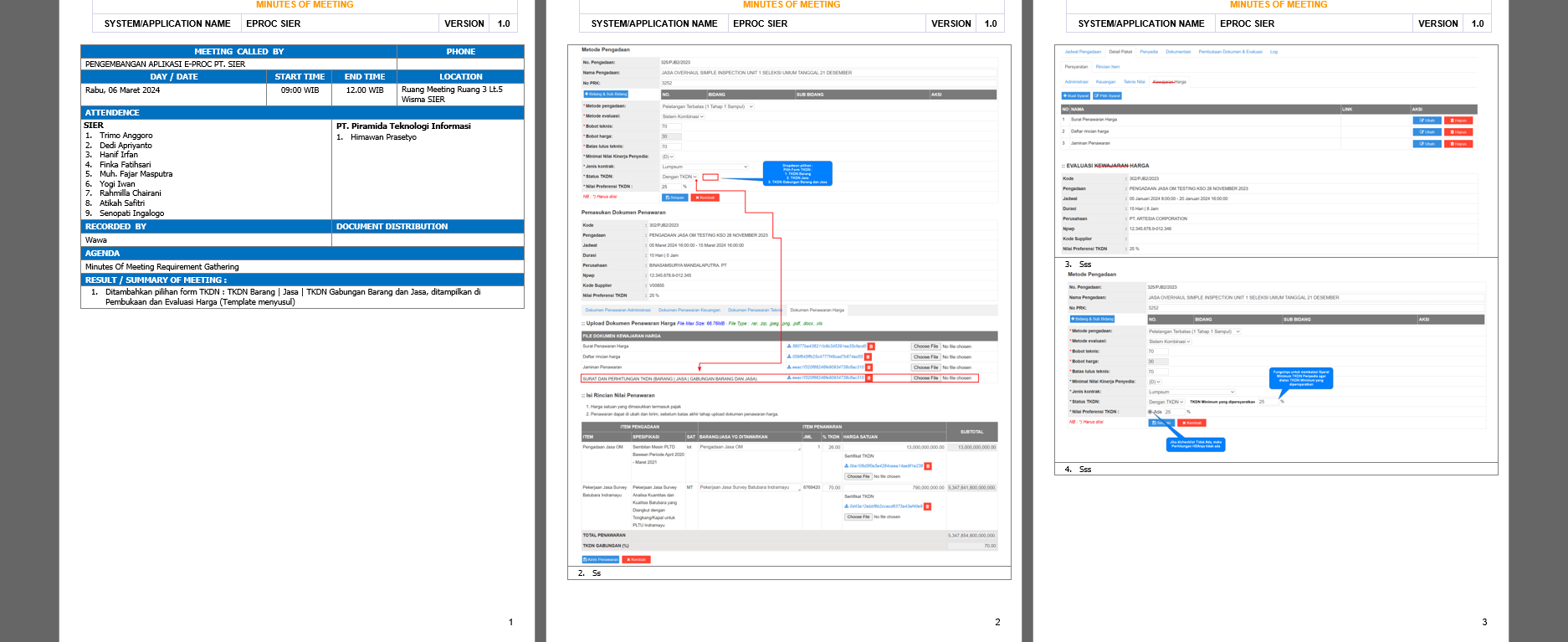Expand Metode evaluasi Sistem Kombinasi dropdown page two
Viewport: 1568px width, 642px height.
coord(683,116)
